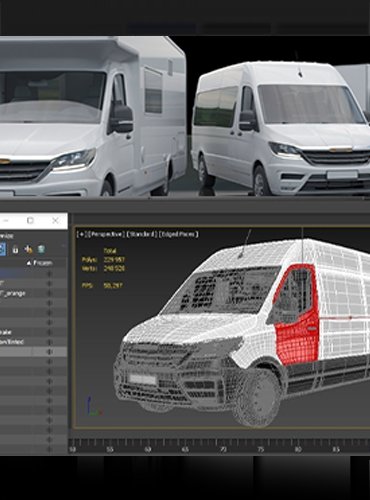Open the [+] viewport general menu

pyautogui.click(x=82, y=234)
